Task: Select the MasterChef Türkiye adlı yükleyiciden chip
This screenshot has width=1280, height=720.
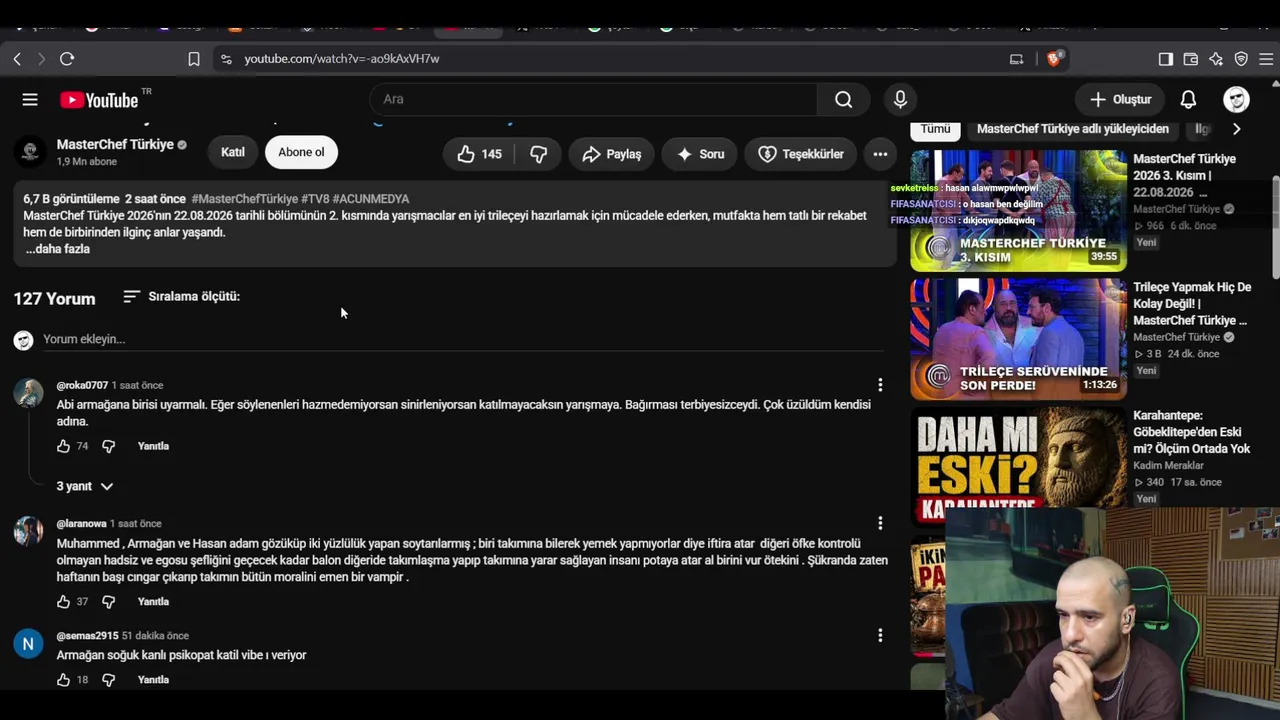Action: tap(1073, 129)
